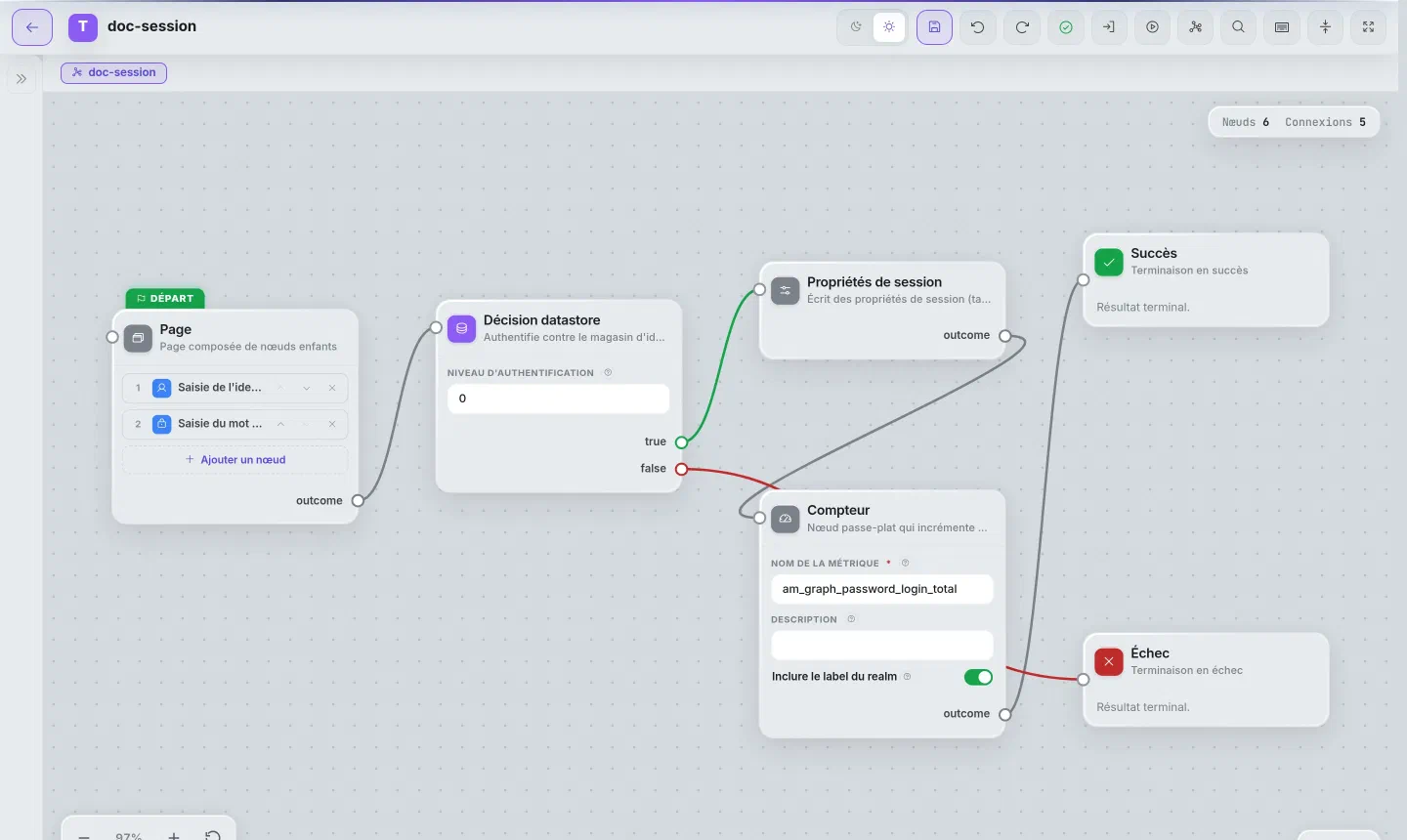Select the Décision datastore node title
The image size is (1407, 840).
point(541,320)
